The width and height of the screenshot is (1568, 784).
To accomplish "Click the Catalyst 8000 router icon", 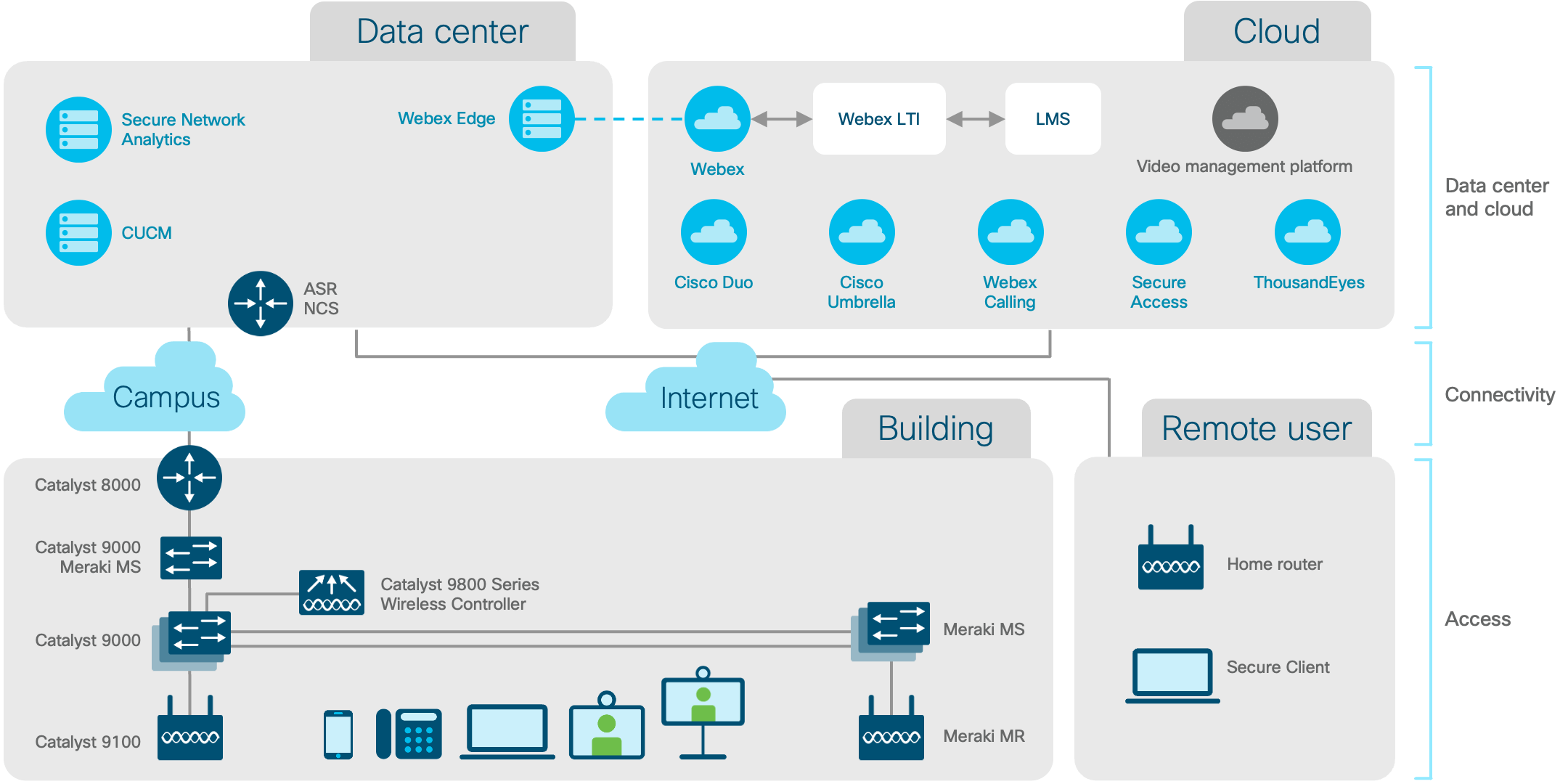I will click(x=189, y=478).
